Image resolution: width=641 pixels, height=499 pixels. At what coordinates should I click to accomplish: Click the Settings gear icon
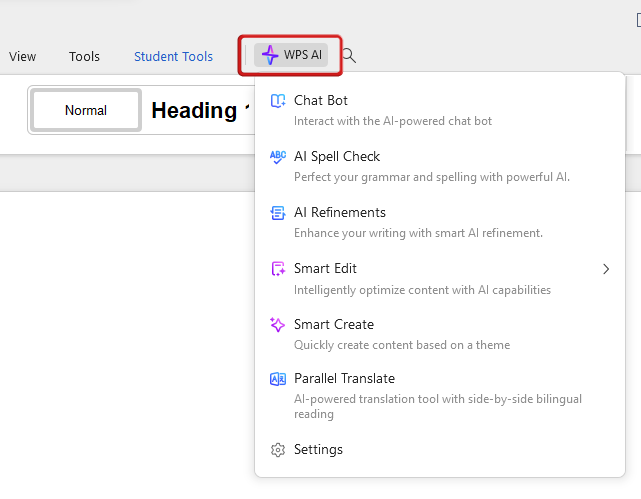[x=278, y=450]
